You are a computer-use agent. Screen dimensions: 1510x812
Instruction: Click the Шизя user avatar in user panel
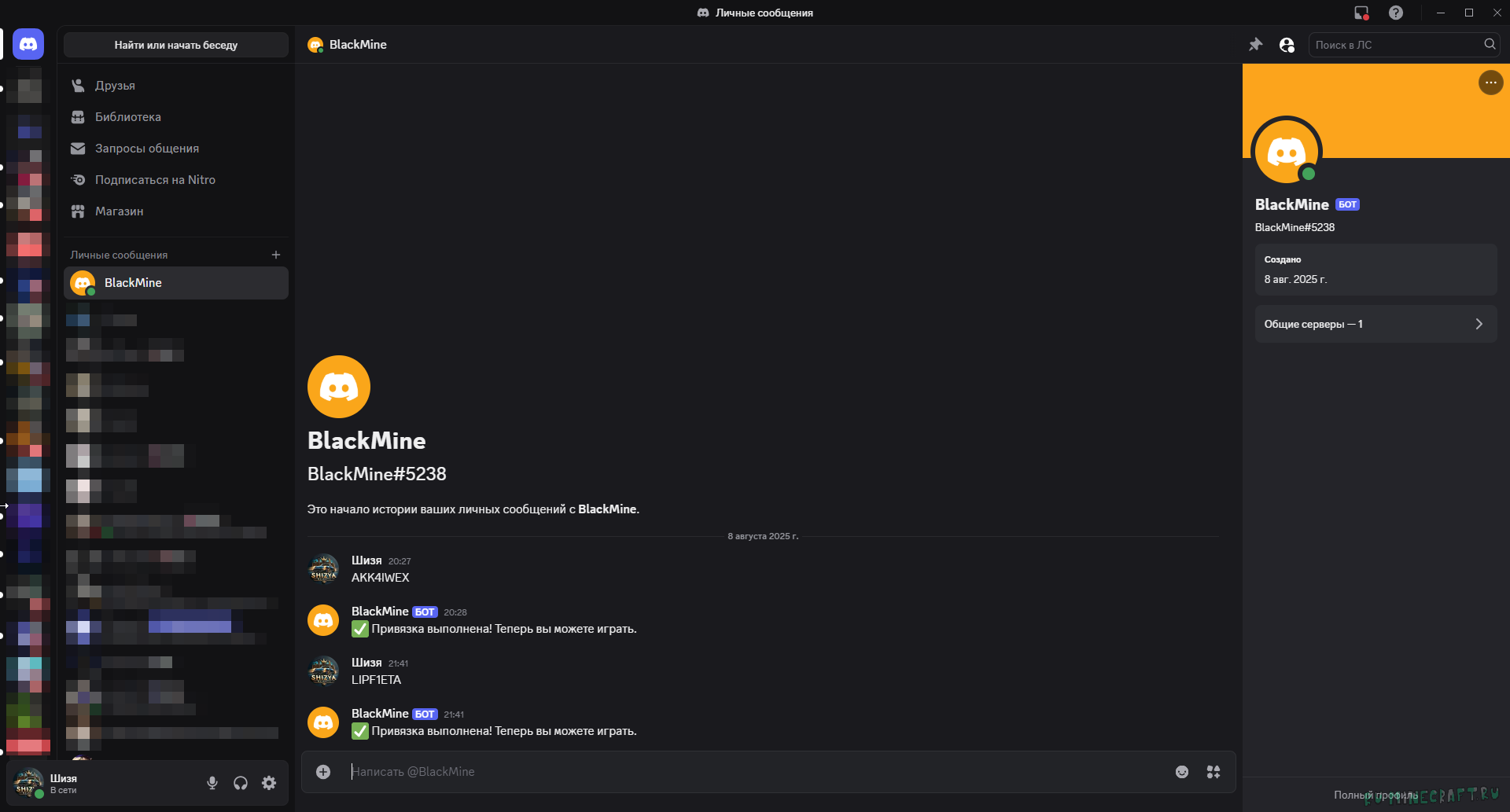point(28,783)
